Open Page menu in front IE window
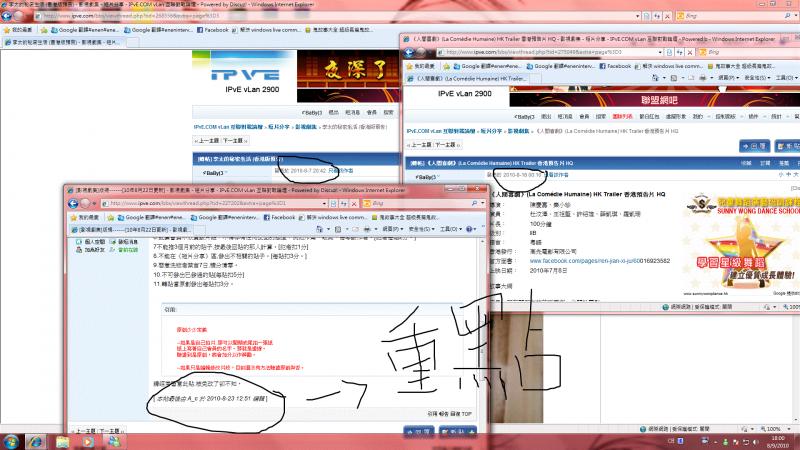 click(391, 230)
